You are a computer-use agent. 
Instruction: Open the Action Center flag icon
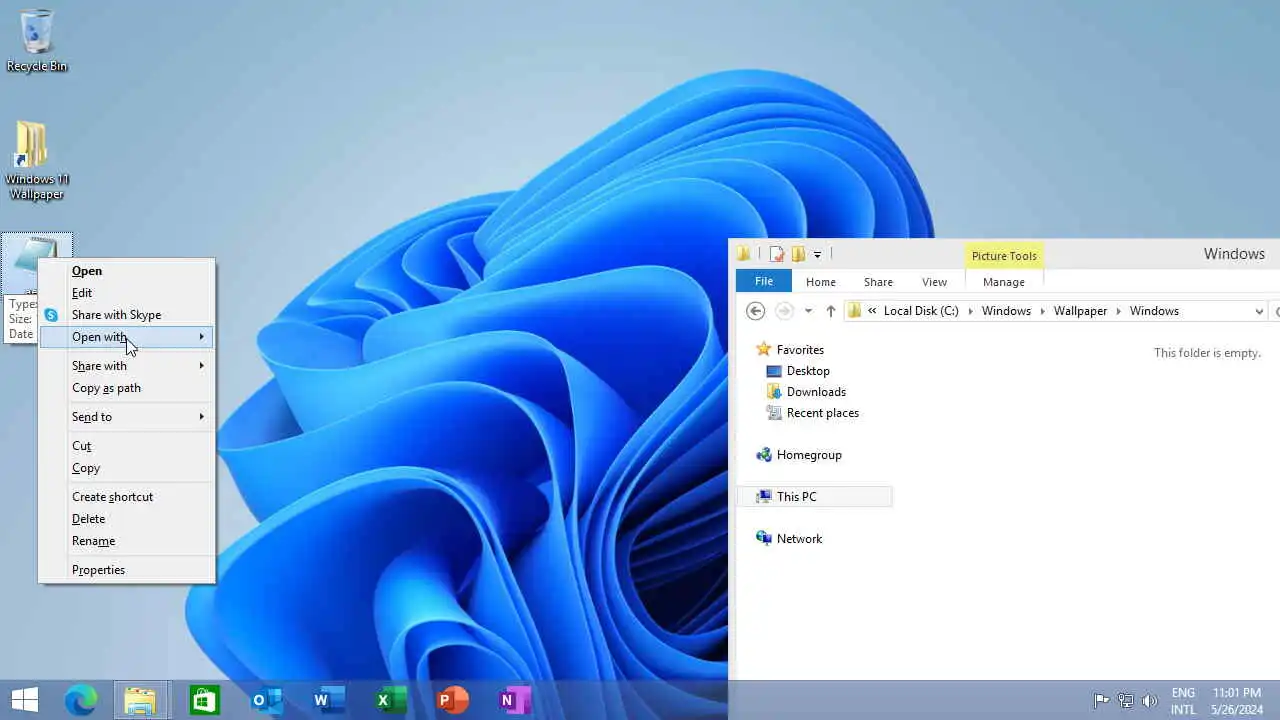click(x=1101, y=700)
